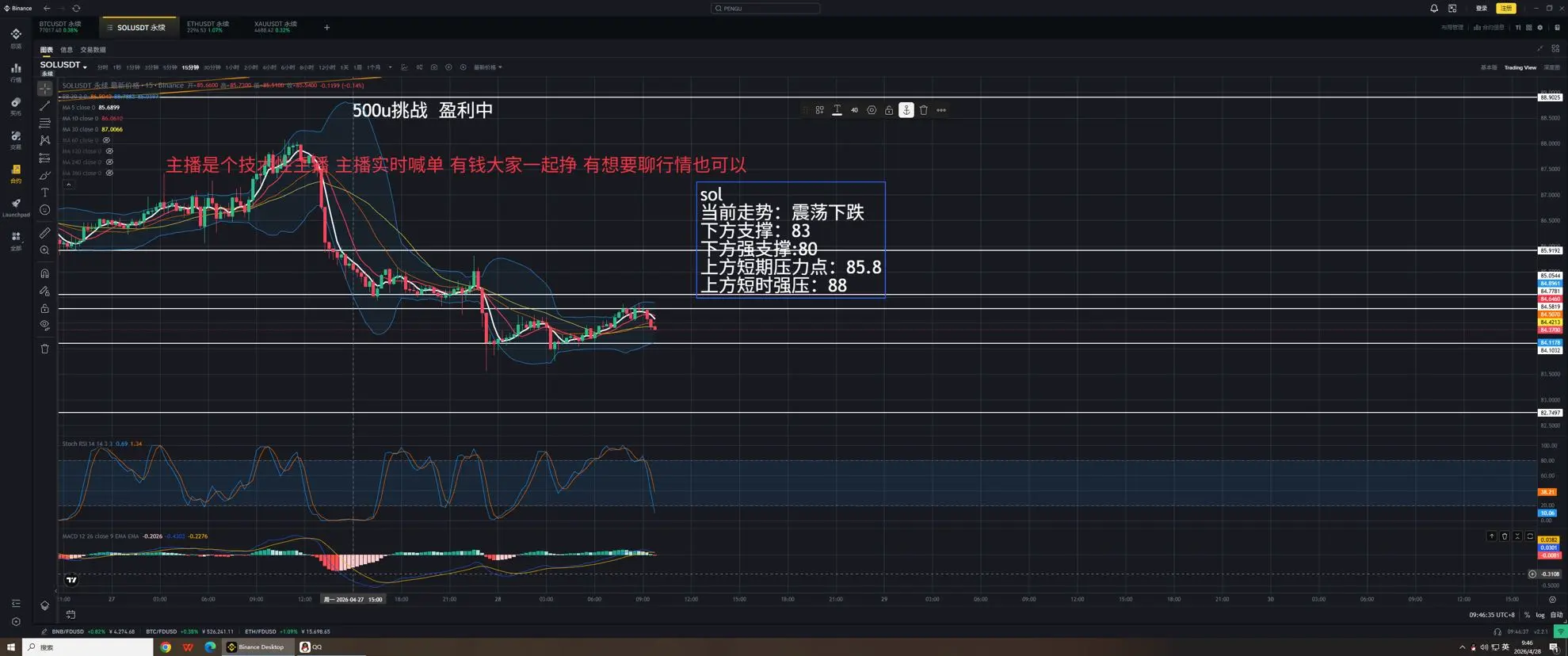Show the hidden MA 60 indicator
Viewport: 1568px width, 656px height.
(106, 140)
